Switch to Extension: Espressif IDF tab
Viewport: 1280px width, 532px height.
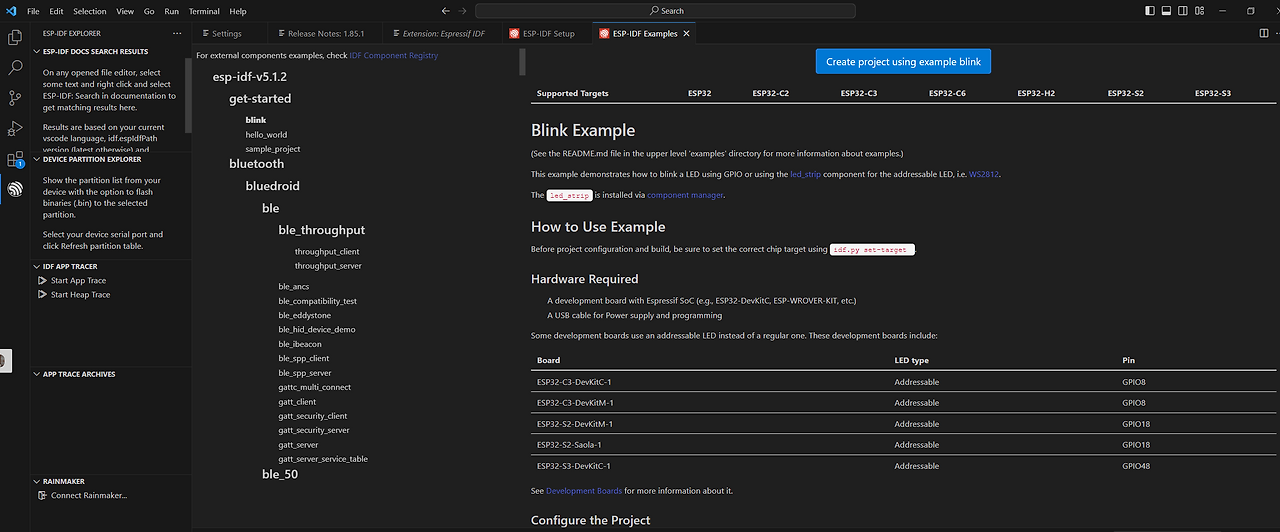pos(441,33)
